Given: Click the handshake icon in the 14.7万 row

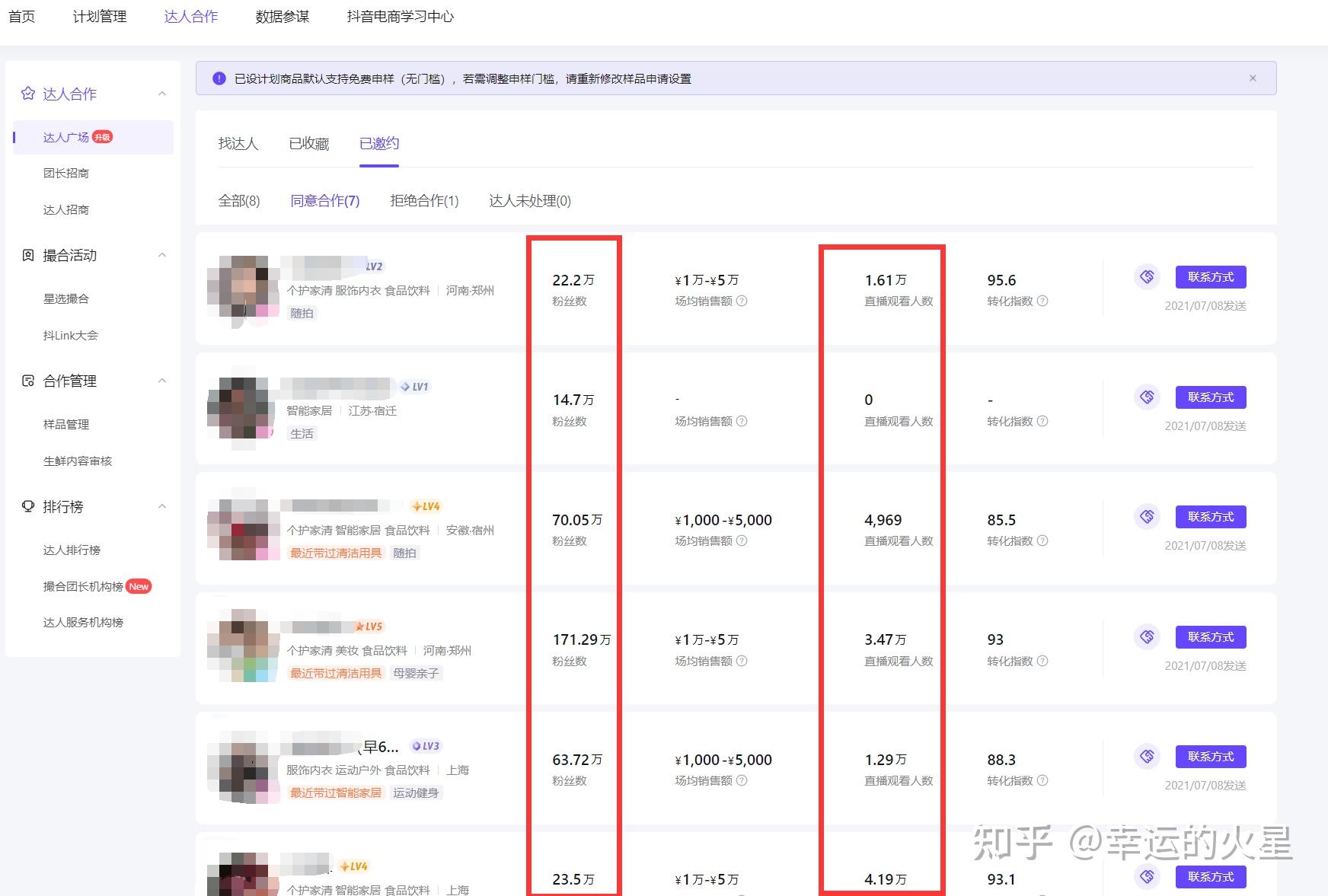Looking at the screenshot, I should click(1148, 397).
